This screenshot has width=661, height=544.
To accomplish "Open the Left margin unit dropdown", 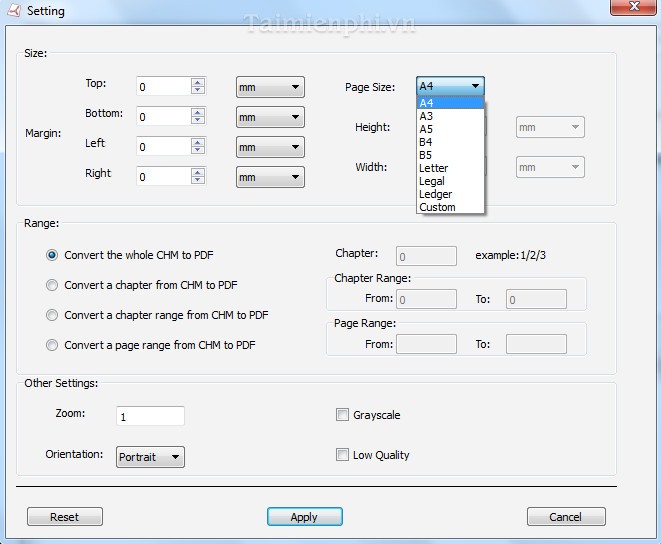I will 270,147.
